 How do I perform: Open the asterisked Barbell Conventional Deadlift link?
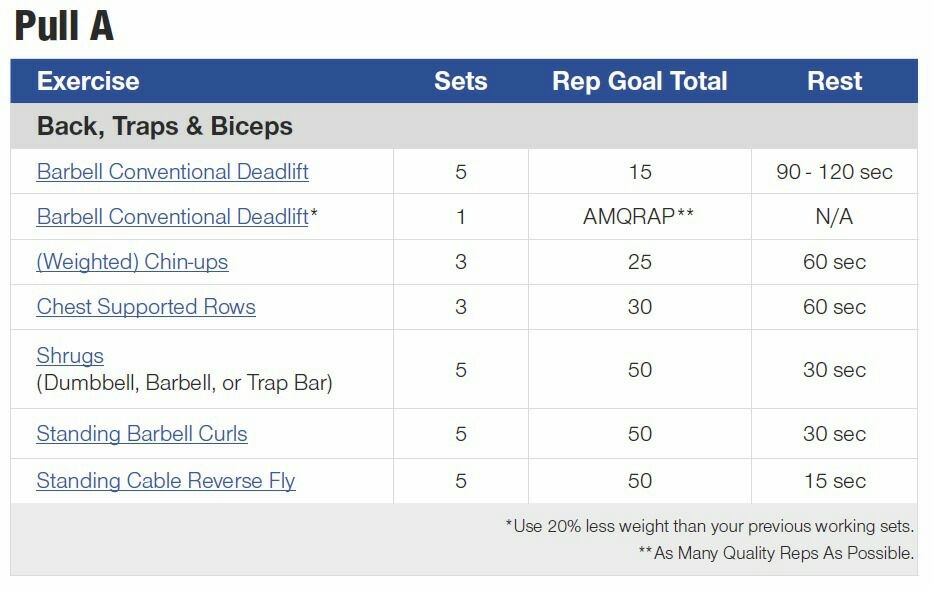(x=173, y=217)
